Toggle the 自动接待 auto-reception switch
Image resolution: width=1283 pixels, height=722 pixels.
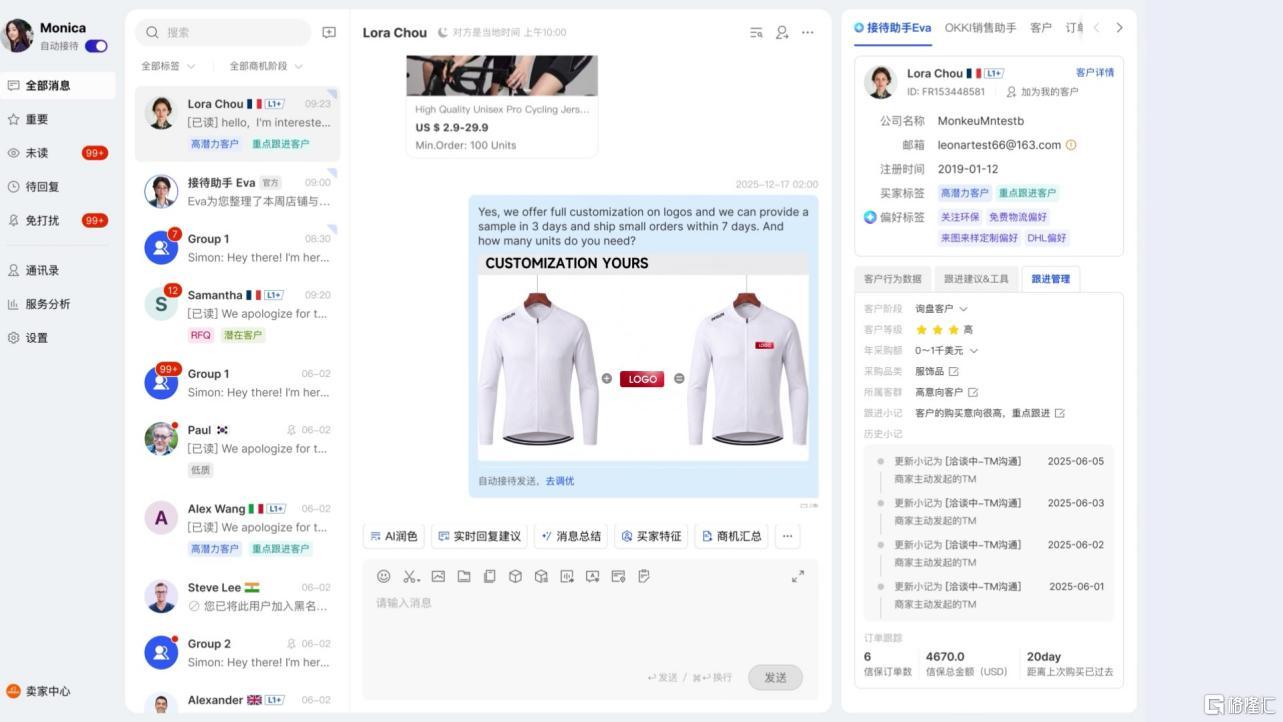tap(96, 46)
